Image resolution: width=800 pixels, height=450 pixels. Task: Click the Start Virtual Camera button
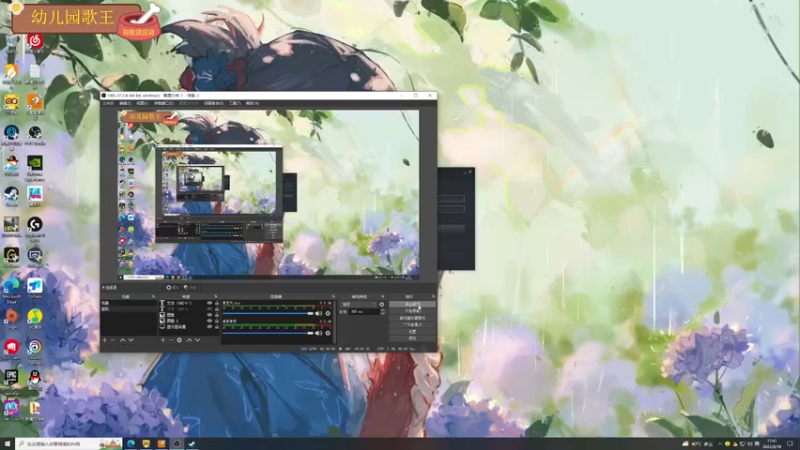tap(412, 318)
